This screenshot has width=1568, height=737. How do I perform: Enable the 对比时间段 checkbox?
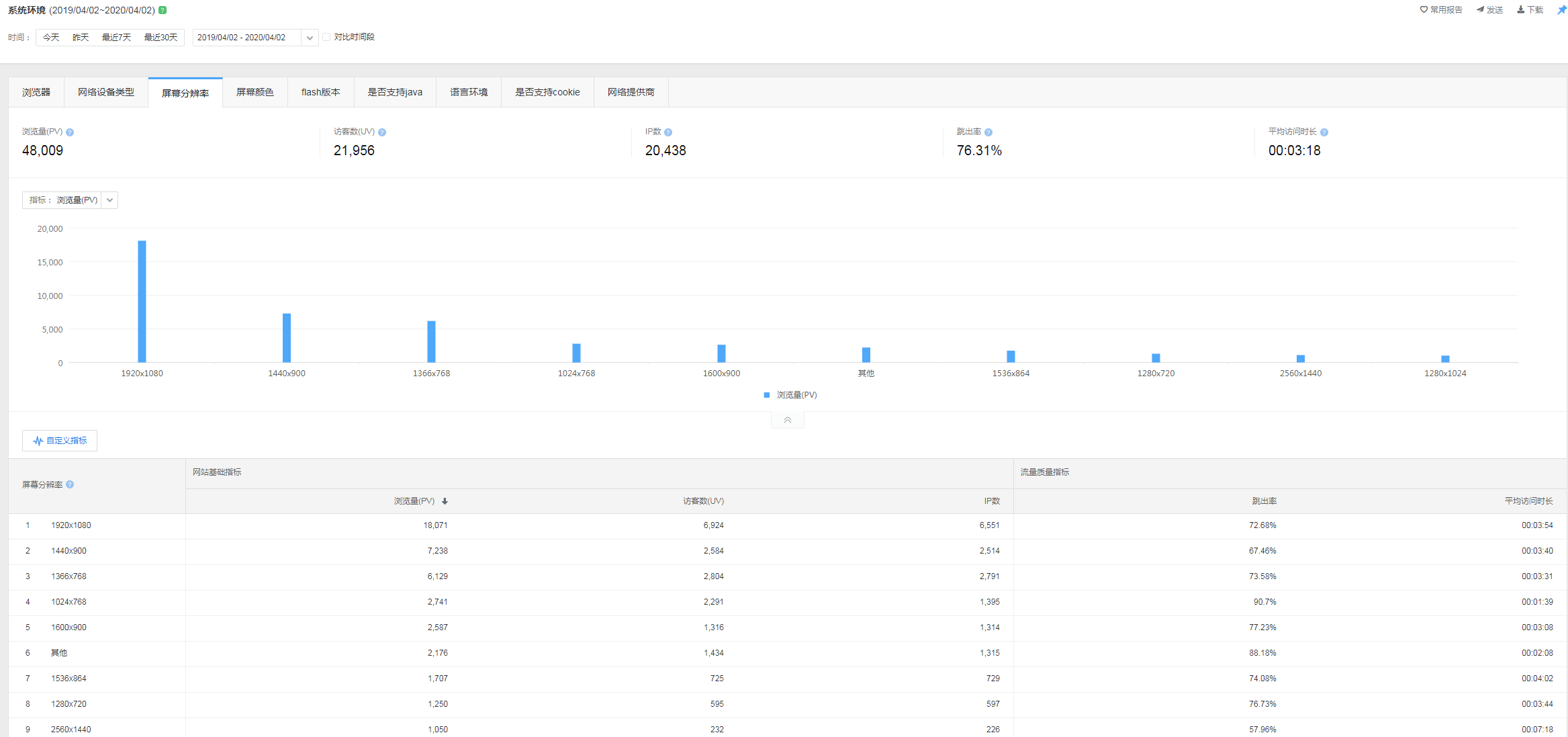click(326, 37)
